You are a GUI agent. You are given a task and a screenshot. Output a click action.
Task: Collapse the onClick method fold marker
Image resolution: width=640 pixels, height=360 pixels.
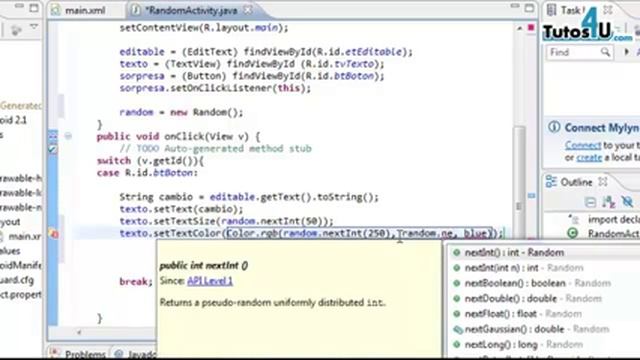click(x=68, y=136)
